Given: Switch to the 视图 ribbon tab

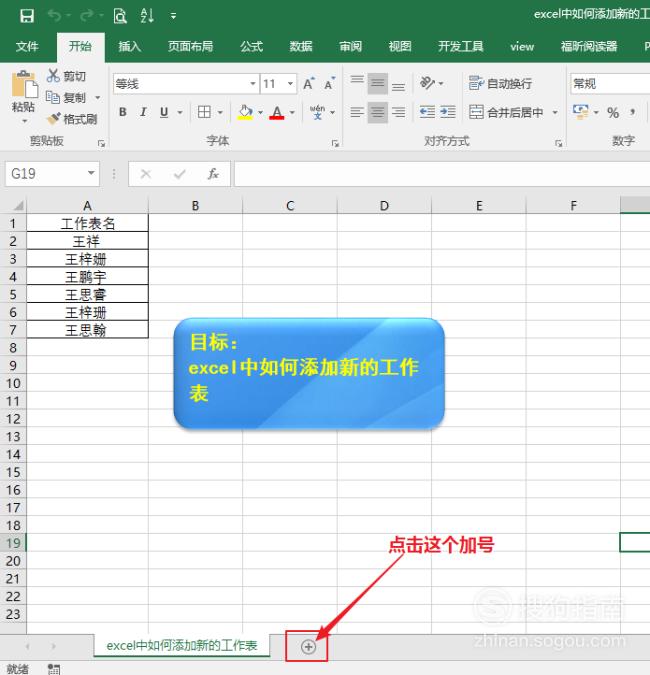Looking at the screenshot, I should click(x=400, y=46).
